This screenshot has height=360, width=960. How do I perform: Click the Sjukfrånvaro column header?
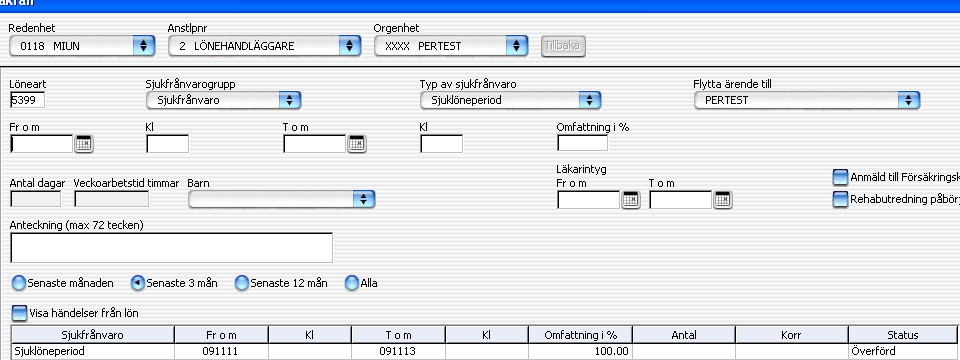coord(93,335)
